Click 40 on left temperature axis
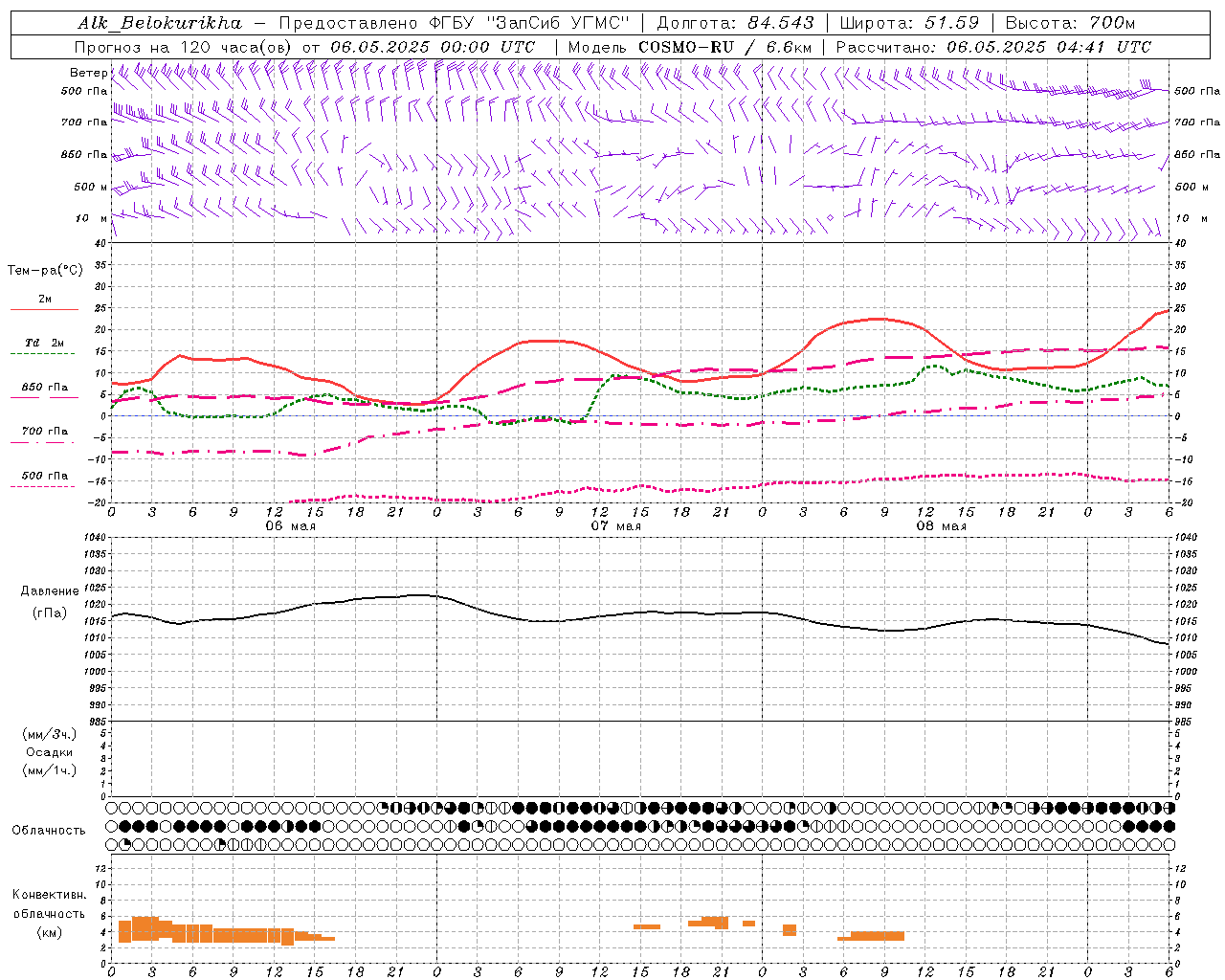 tap(102, 243)
